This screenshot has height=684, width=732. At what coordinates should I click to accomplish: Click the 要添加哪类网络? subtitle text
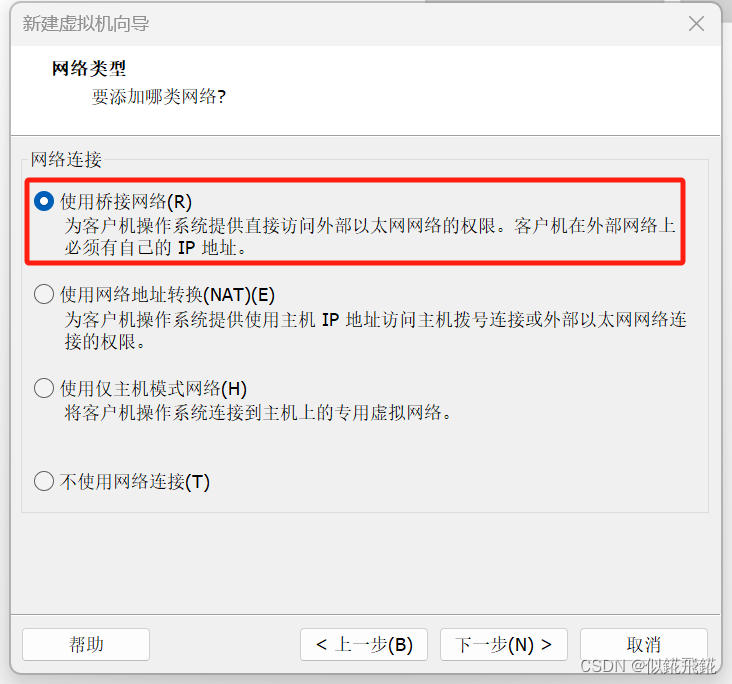[159, 97]
